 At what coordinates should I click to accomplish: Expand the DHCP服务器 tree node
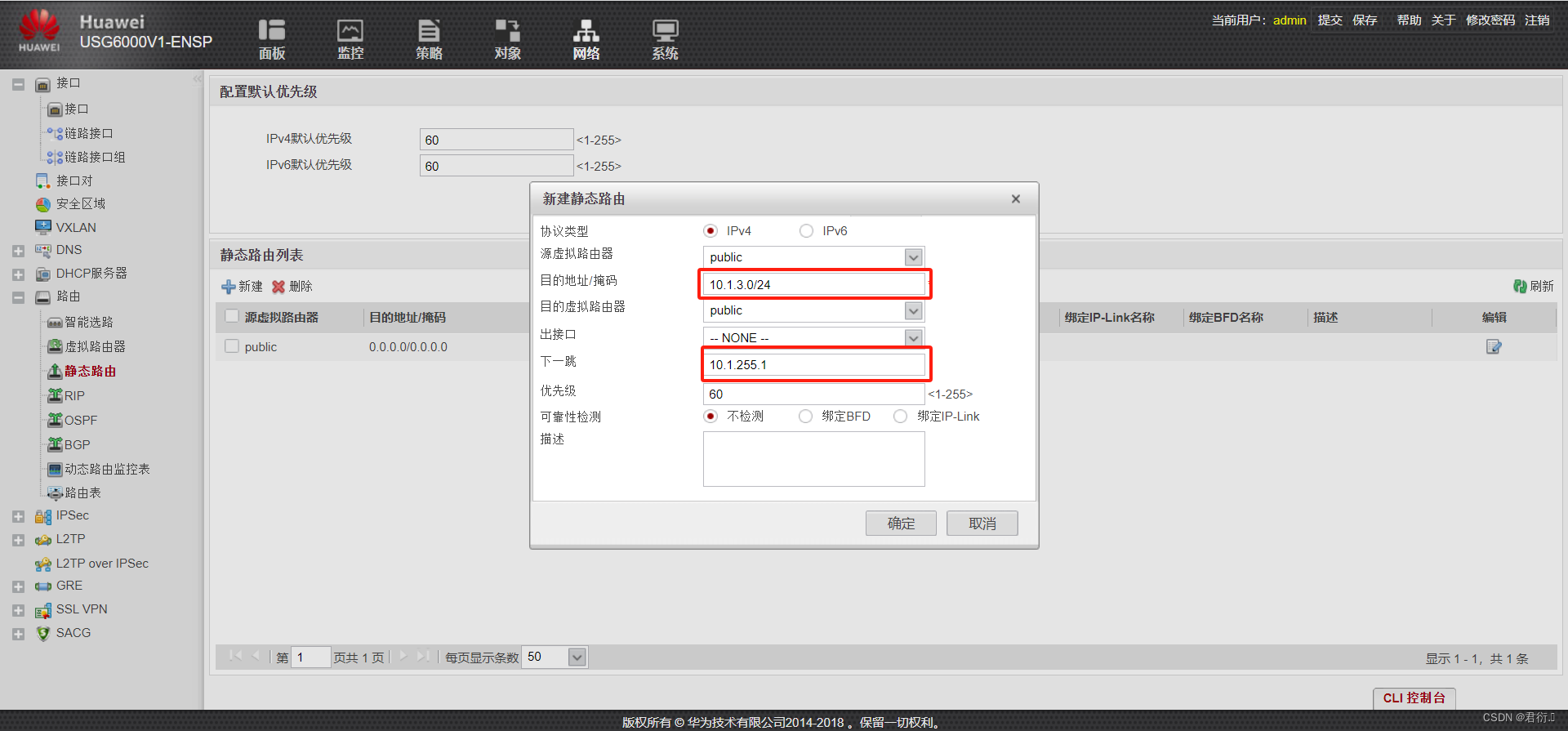(x=18, y=274)
